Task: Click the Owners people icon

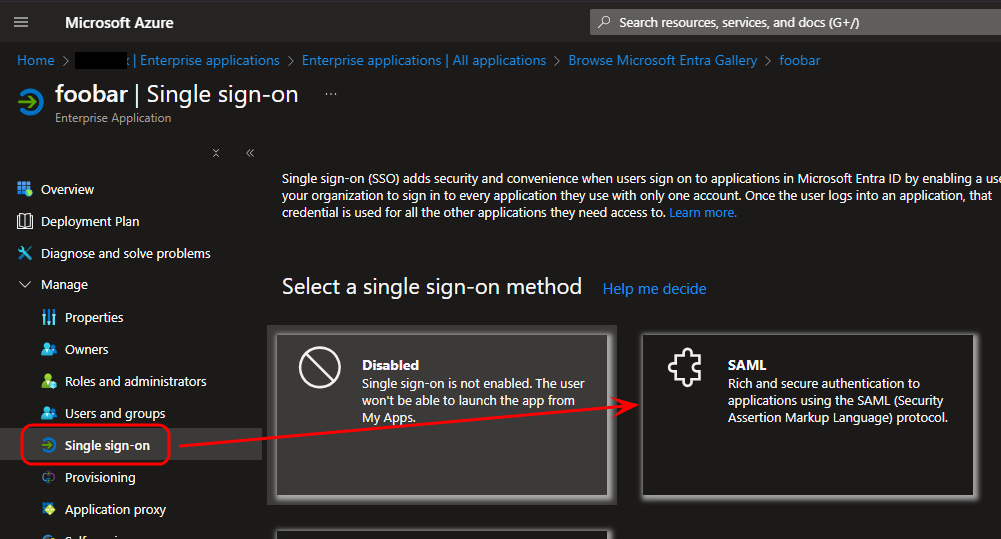Action: pos(49,349)
